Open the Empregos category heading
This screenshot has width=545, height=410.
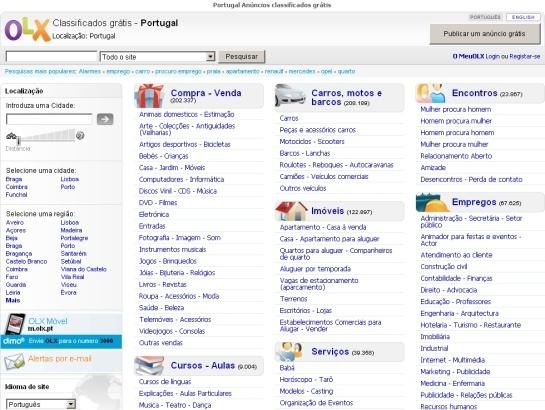tap(474, 202)
